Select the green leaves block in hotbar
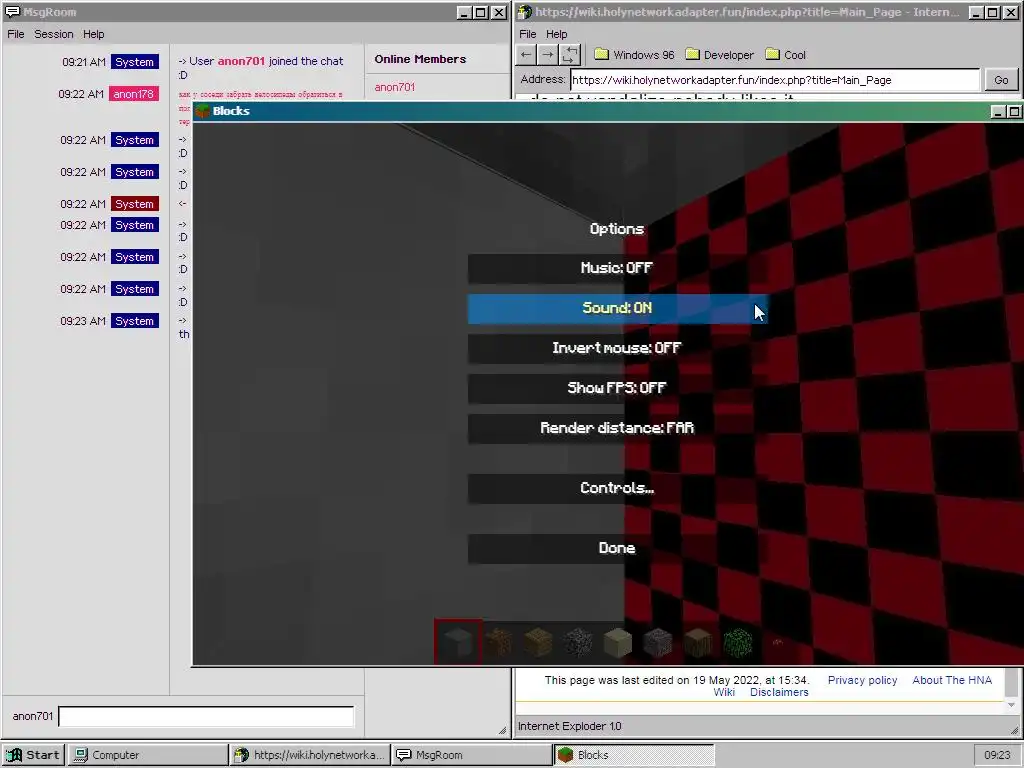This screenshot has height=768, width=1024. tap(737, 642)
